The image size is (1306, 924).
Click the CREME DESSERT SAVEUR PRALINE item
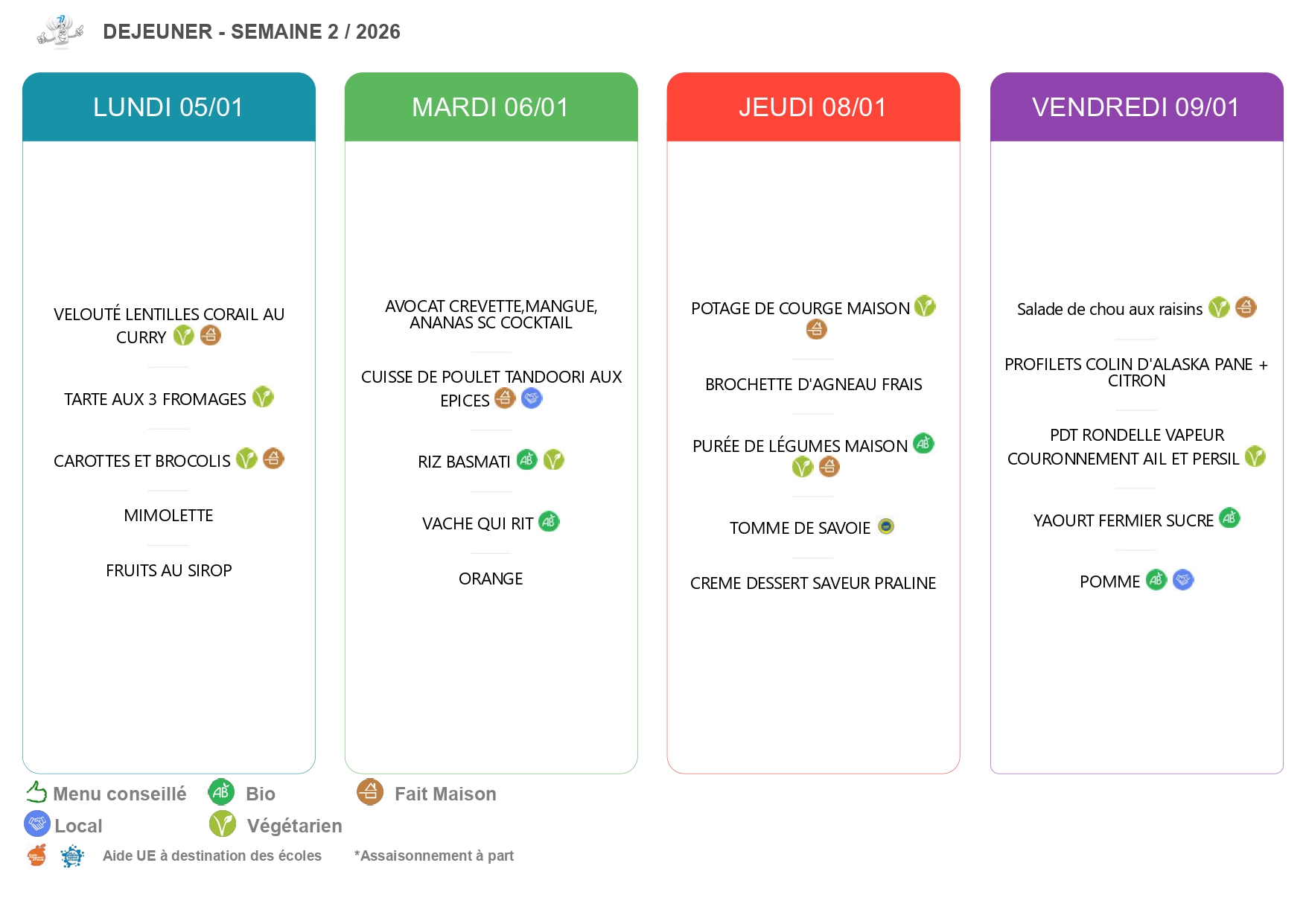point(813,584)
